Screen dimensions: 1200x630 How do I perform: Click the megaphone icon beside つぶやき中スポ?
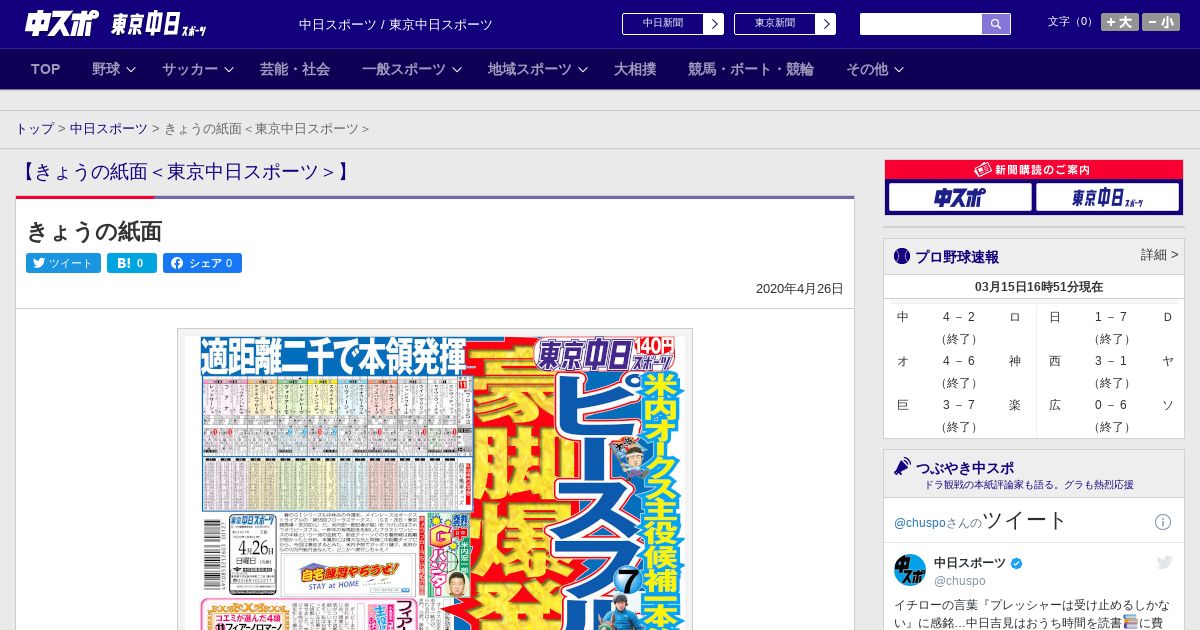[902, 466]
